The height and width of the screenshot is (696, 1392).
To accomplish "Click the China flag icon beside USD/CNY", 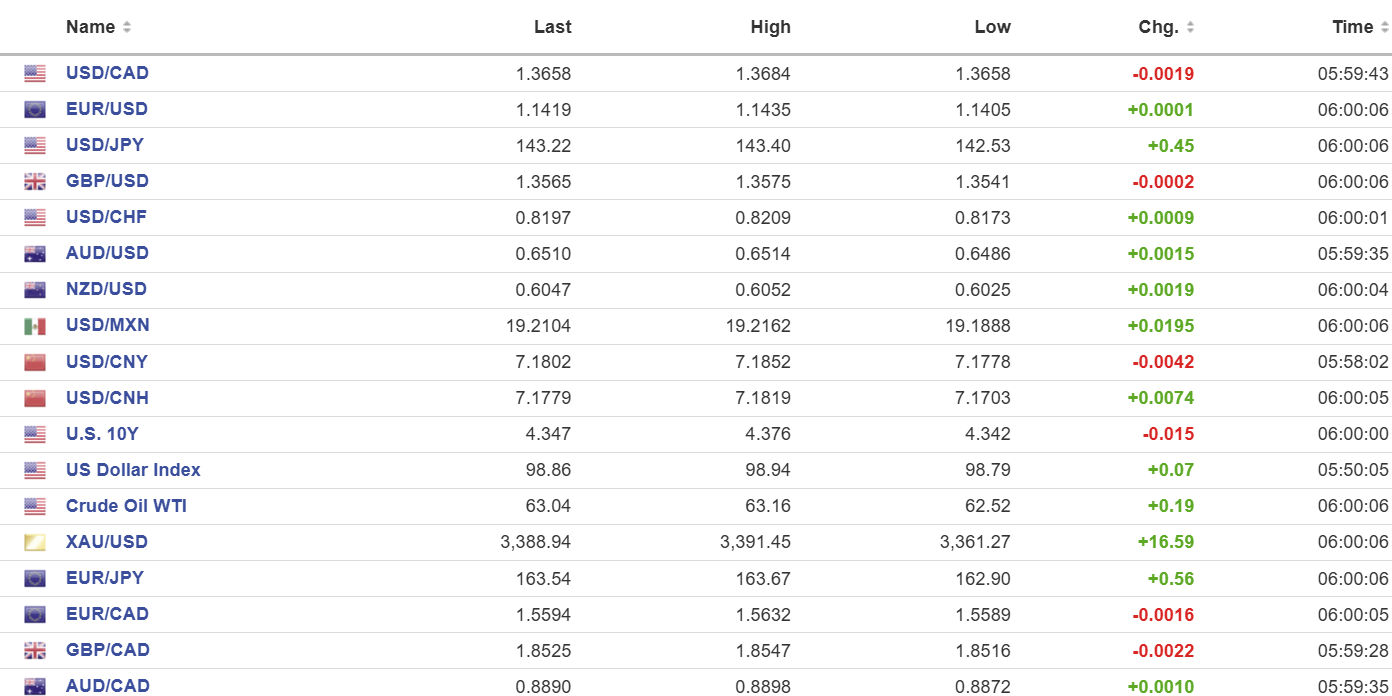I will 35,361.
